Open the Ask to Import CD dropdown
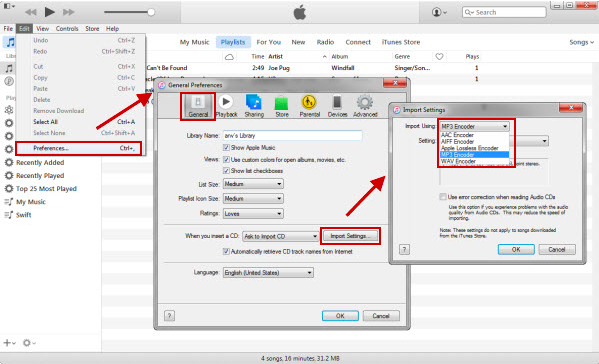This screenshot has width=599, height=364. (280, 236)
